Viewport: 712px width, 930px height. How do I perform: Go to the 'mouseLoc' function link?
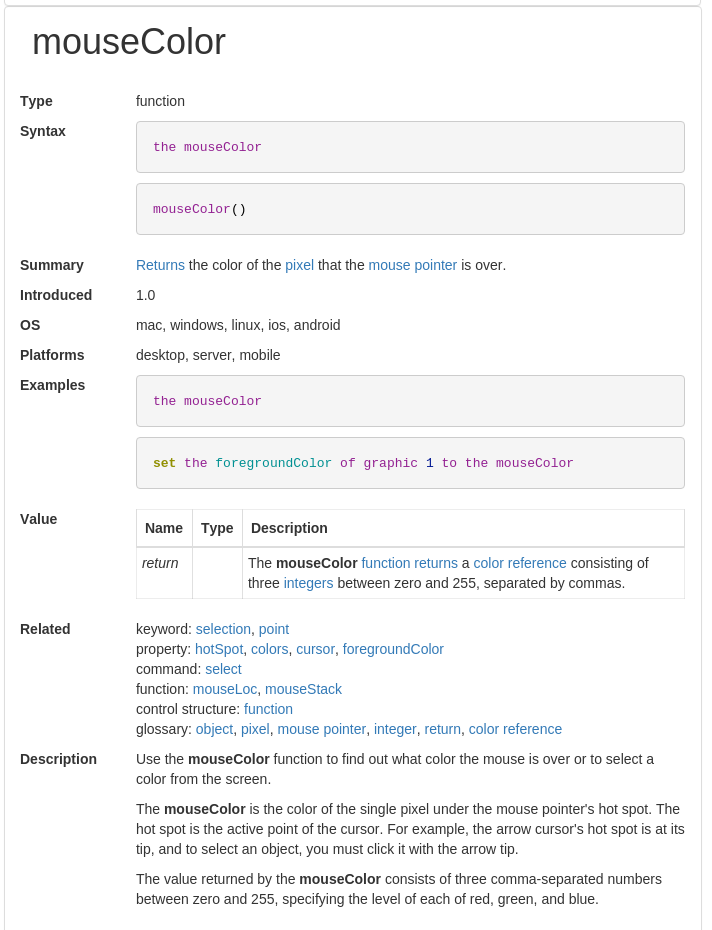(225, 689)
